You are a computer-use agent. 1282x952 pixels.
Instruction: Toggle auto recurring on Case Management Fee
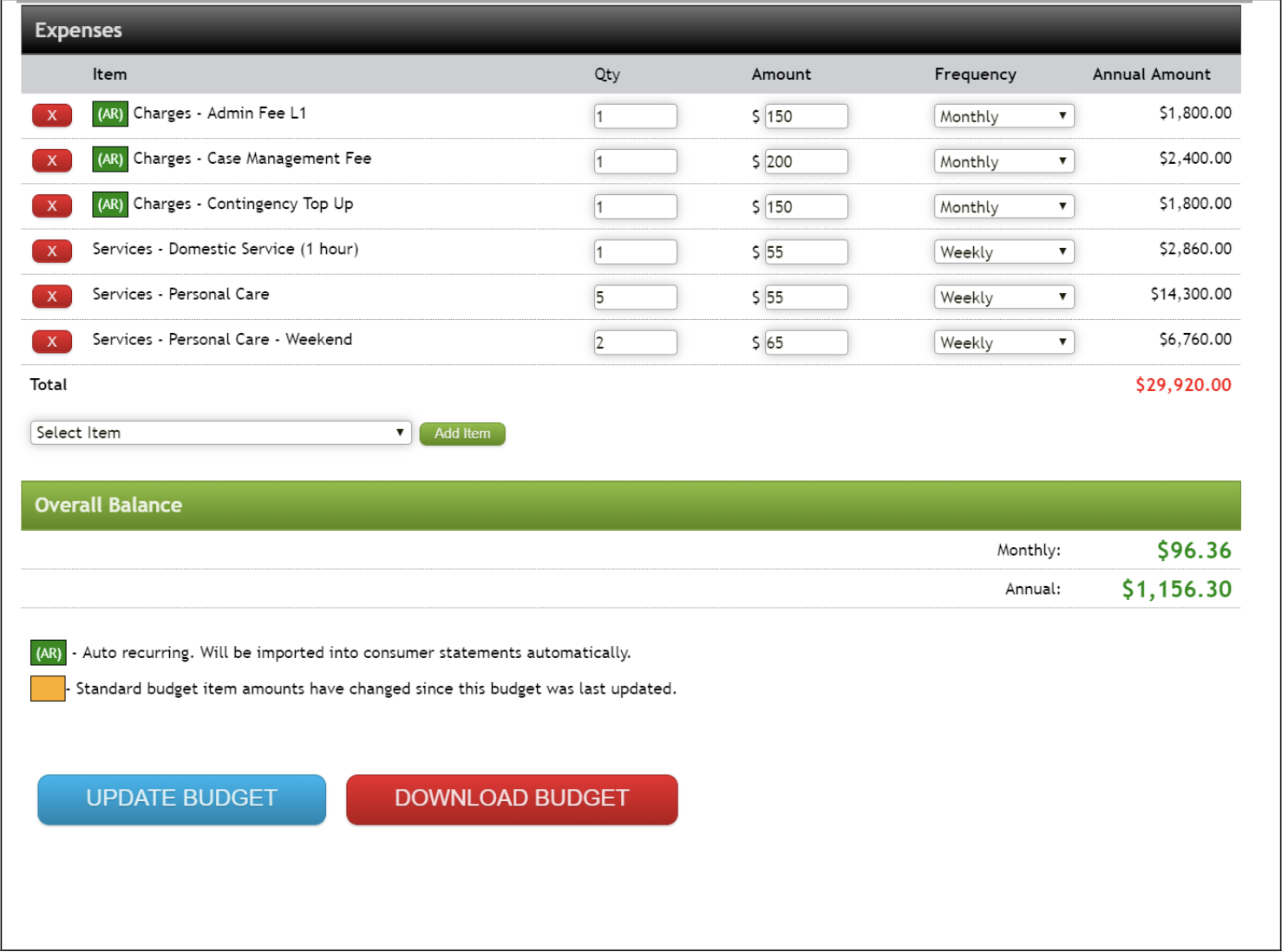(110, 159)
